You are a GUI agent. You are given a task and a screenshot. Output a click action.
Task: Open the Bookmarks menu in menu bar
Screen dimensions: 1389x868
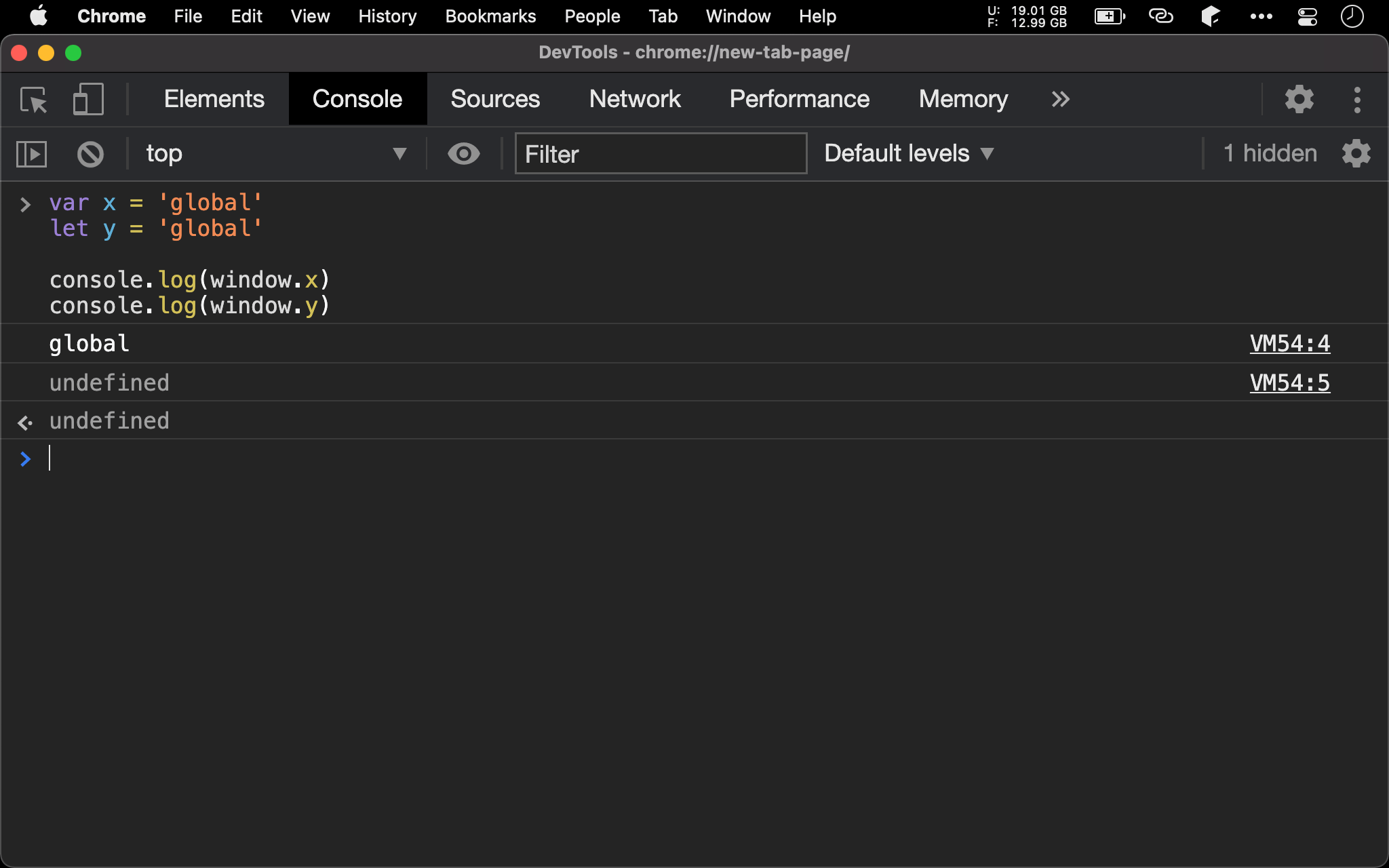point(490,16)
